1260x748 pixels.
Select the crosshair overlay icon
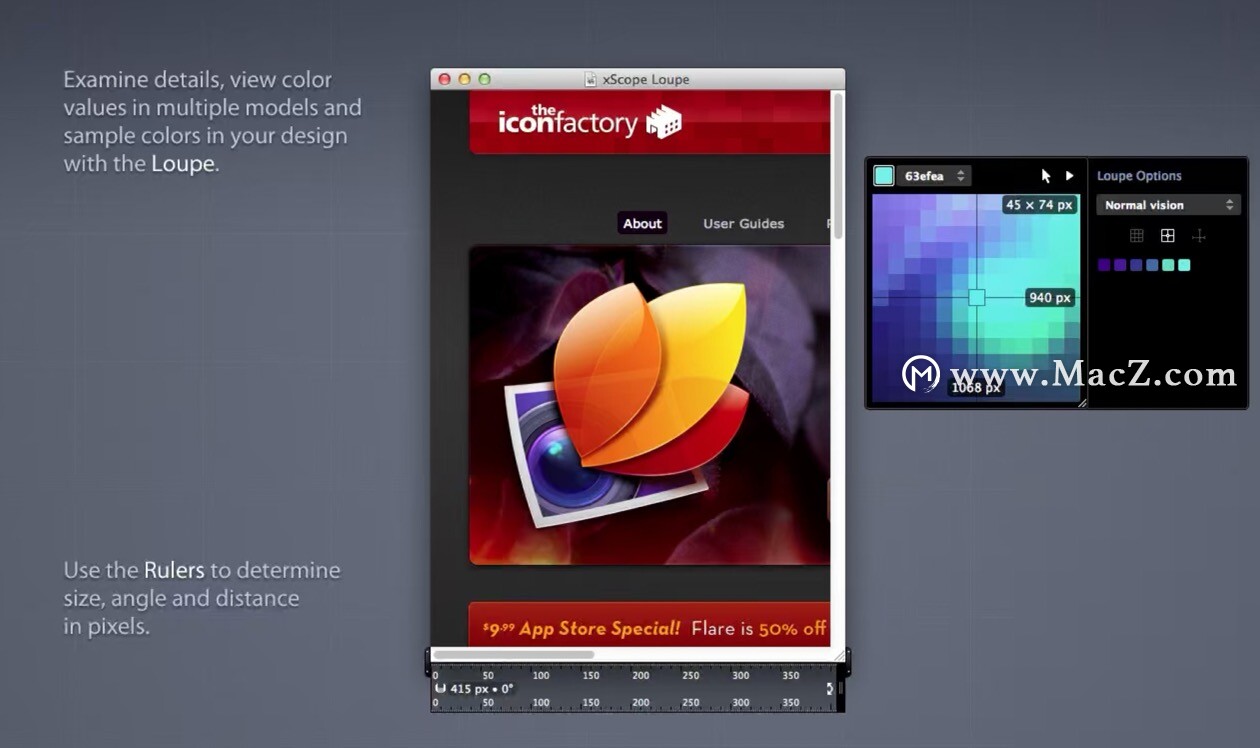click(x=1199, y=236)
